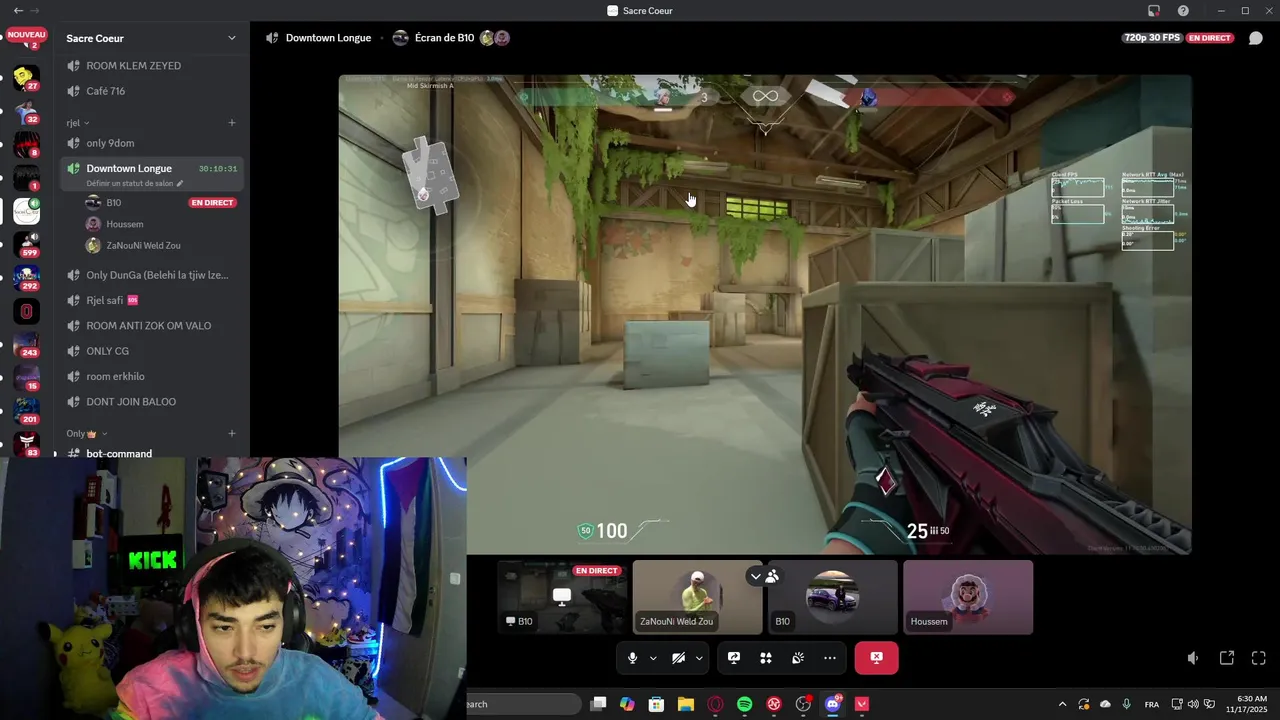
Task: Click the share screen icon
Action: tap(734, 658)
